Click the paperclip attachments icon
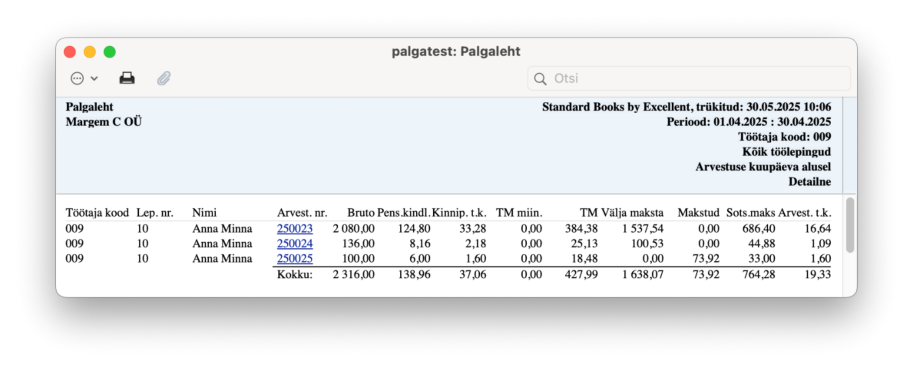Screen dimensions: 913x371 [164, 78]
